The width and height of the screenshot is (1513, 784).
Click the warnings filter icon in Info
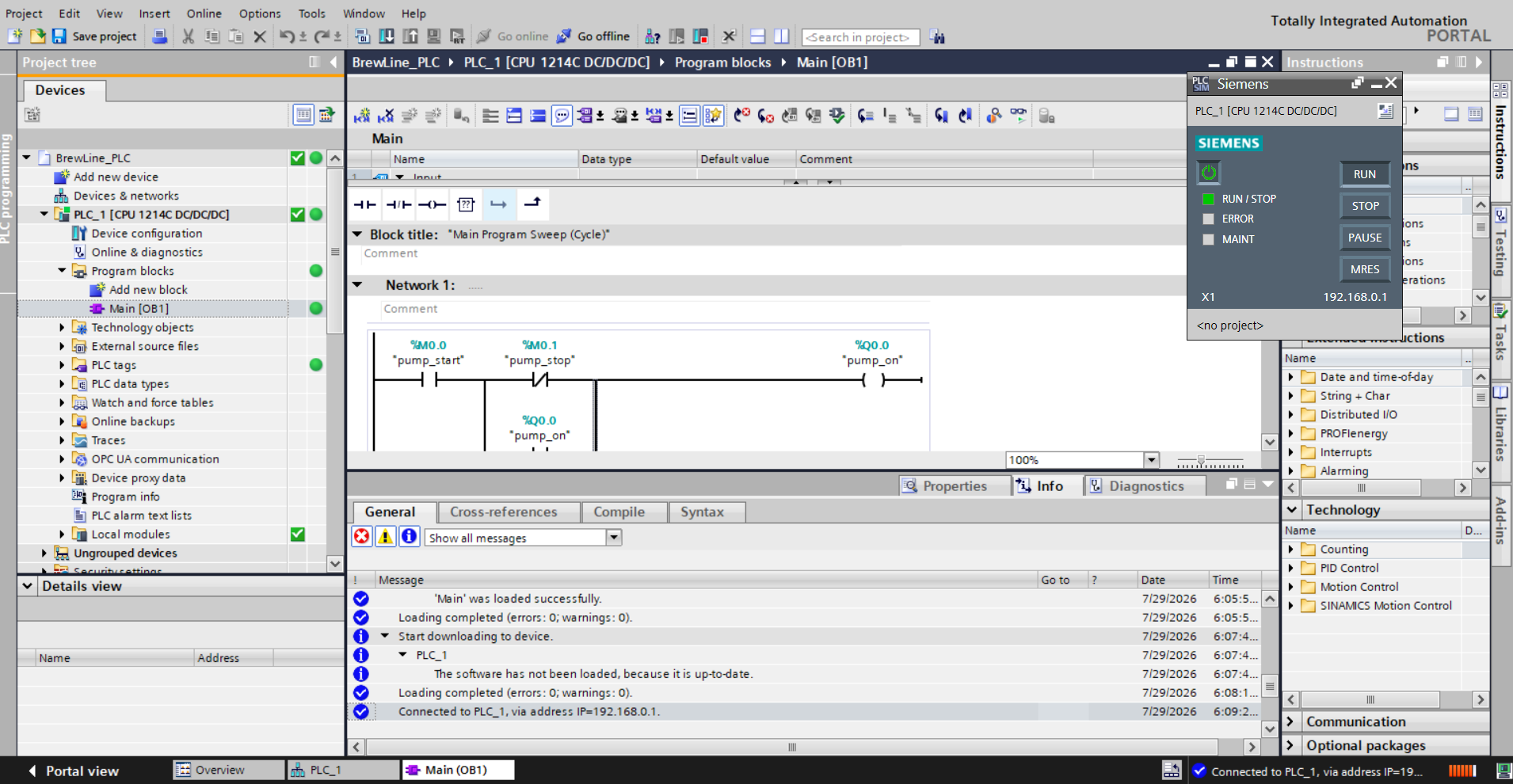click(x=385, y=537)
